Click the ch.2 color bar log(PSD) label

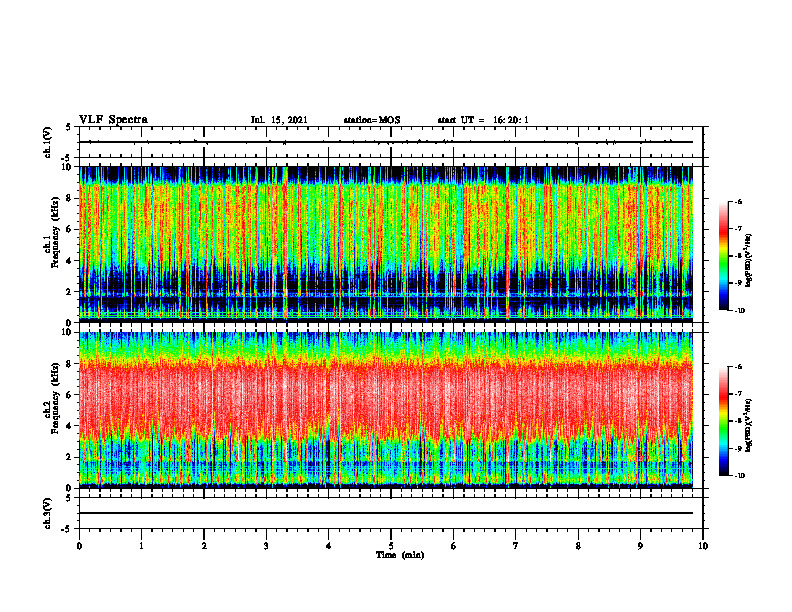tap(748, 424)
